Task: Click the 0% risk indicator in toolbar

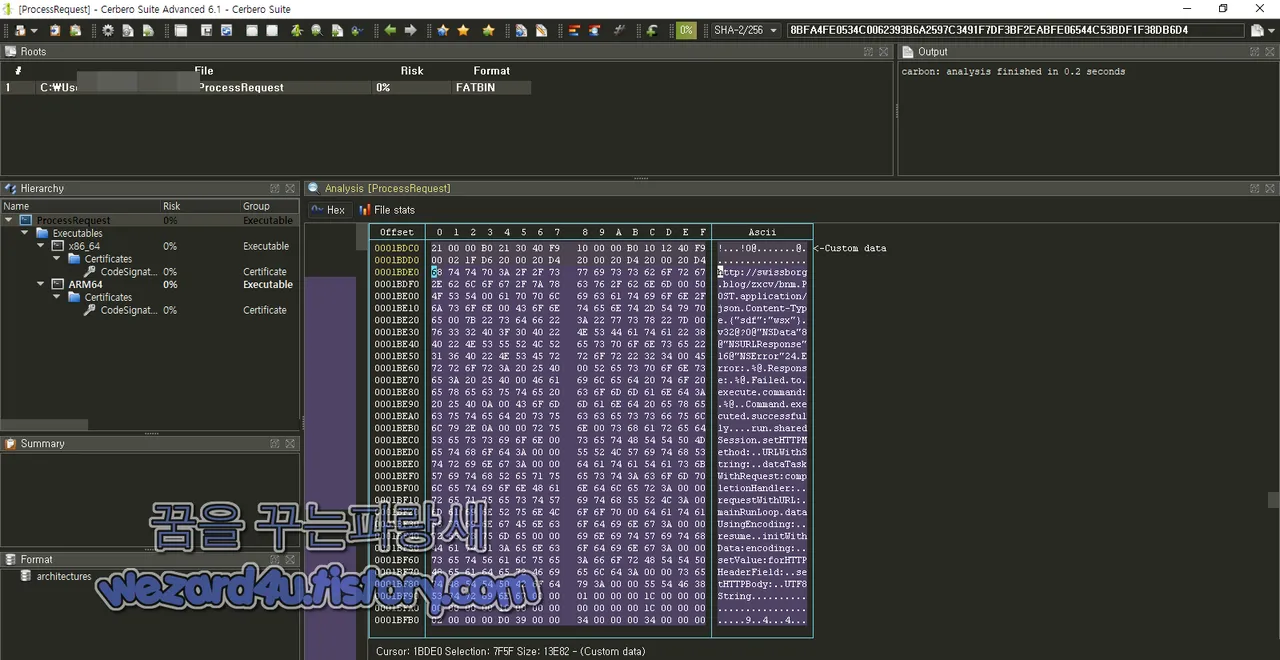Action: point(686,31)
